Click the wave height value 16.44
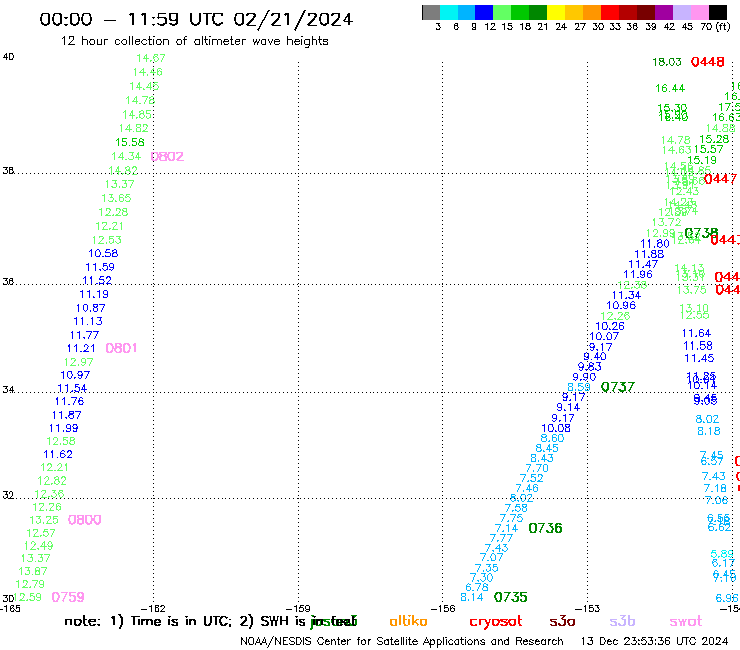740x650 pixels. tap(670, 88)
